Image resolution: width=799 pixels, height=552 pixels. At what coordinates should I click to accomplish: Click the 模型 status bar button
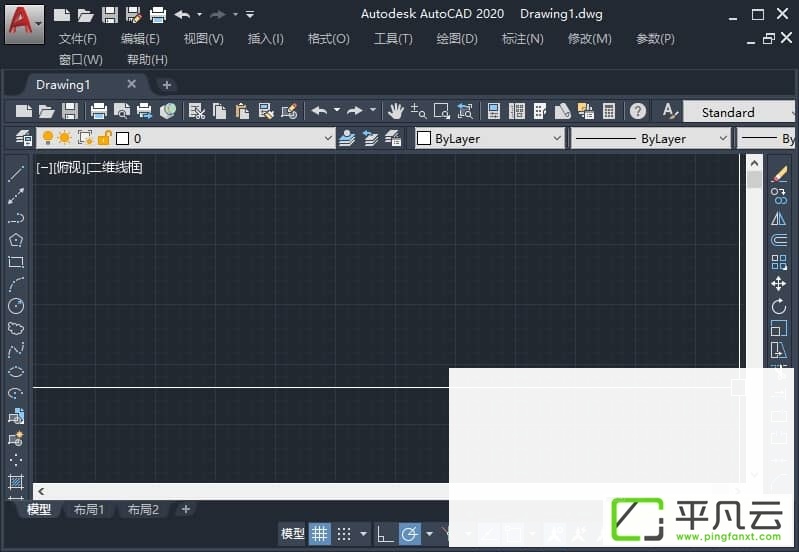coord(292,534)
